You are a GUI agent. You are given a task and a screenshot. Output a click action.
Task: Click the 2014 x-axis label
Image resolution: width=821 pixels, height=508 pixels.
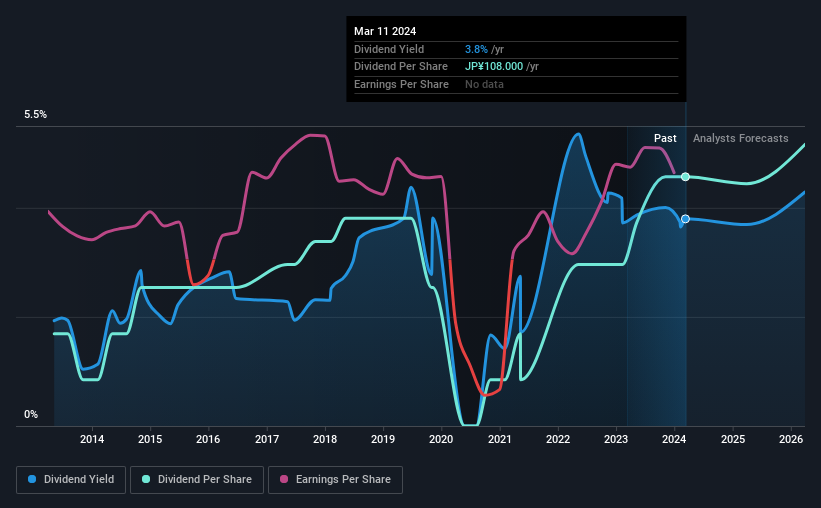(x=92, y=439)
